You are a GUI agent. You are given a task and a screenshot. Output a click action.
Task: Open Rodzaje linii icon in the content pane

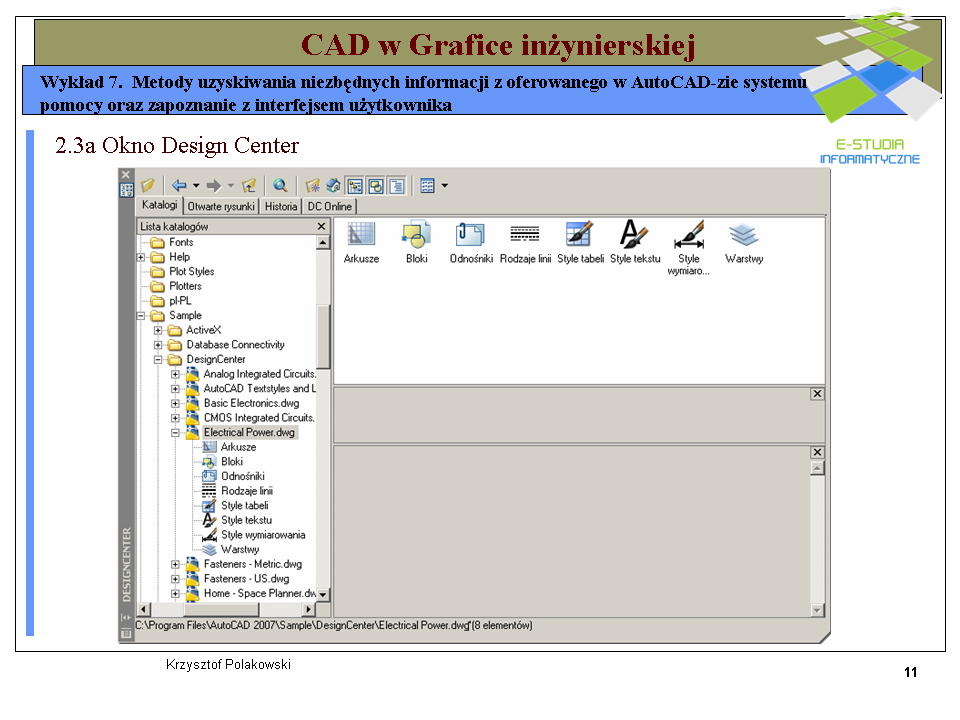525,242
